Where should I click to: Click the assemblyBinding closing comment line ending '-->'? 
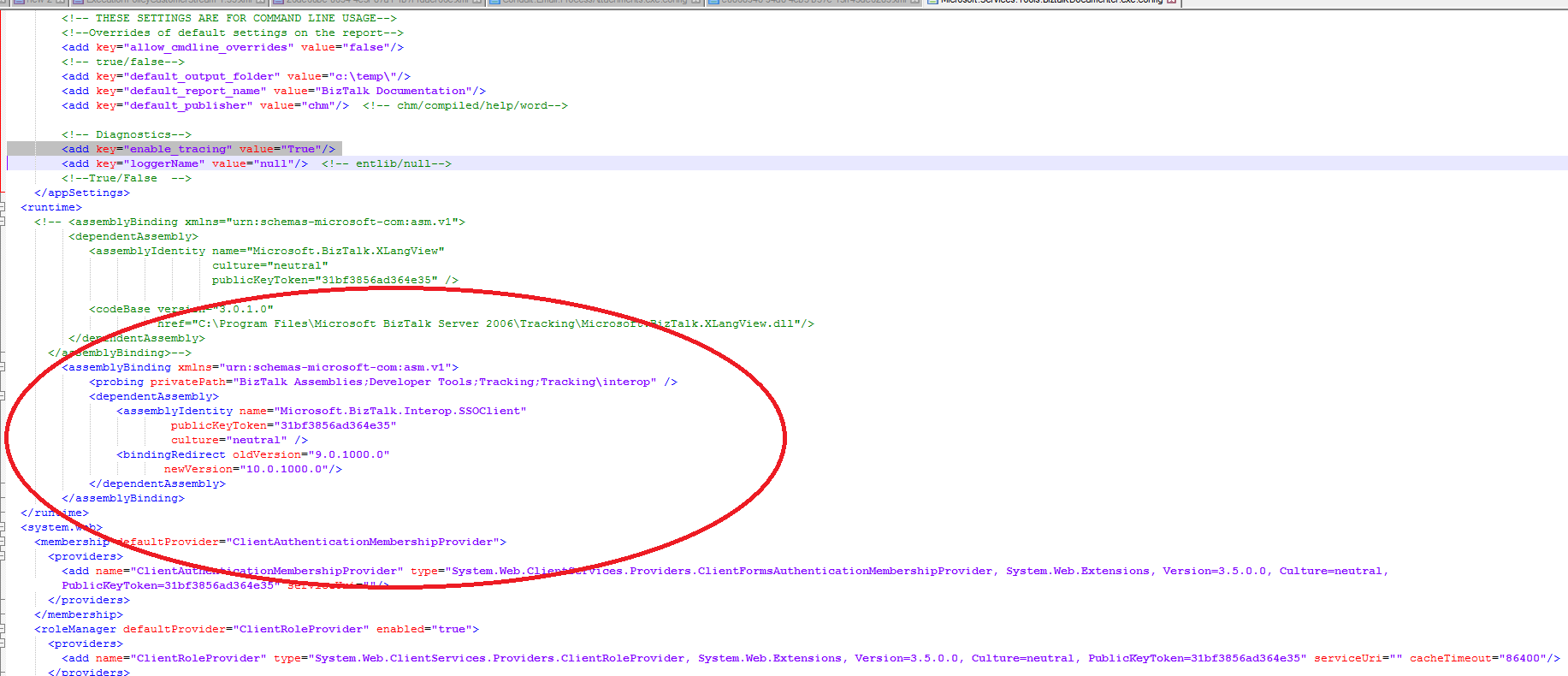120,353
